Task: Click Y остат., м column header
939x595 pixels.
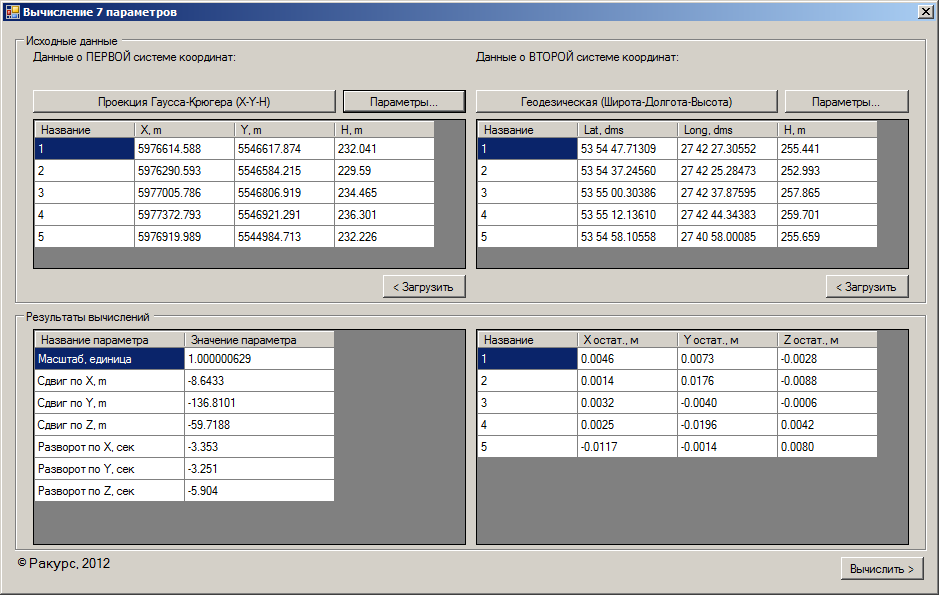Action: tap(728, 340)
